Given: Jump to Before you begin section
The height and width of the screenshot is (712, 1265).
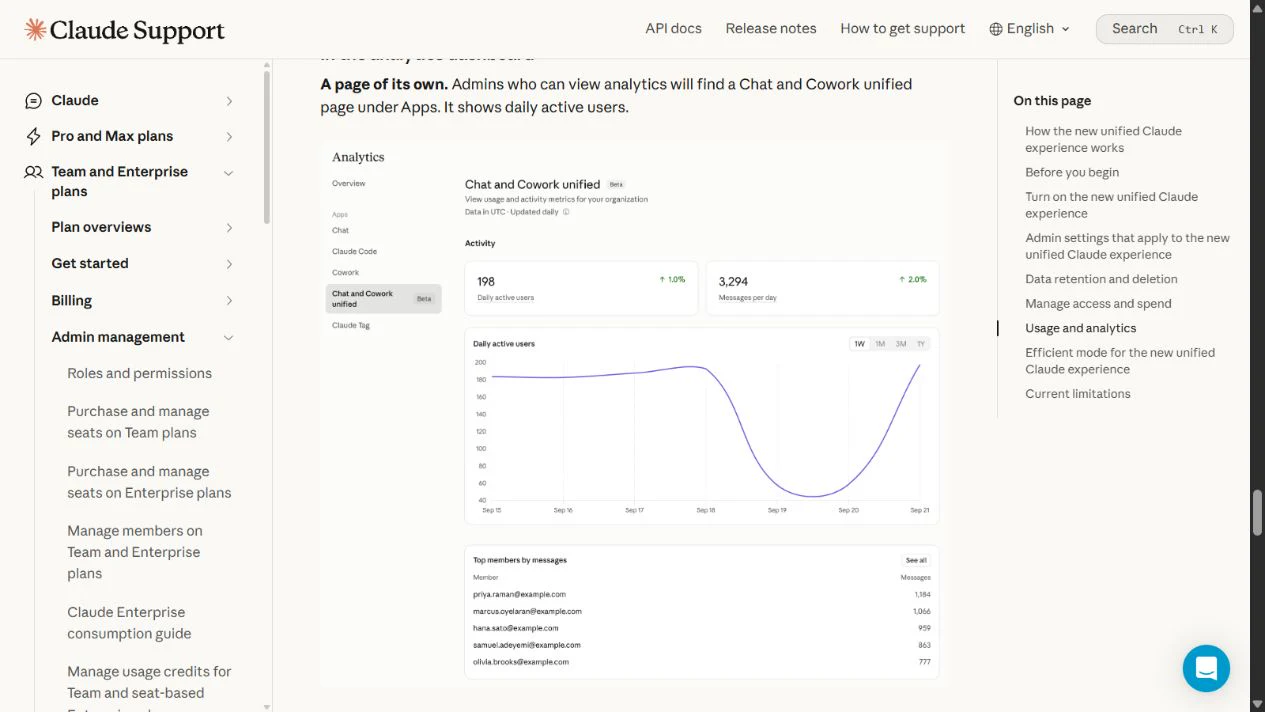Looking at the screenshot, I should 1072,172.
